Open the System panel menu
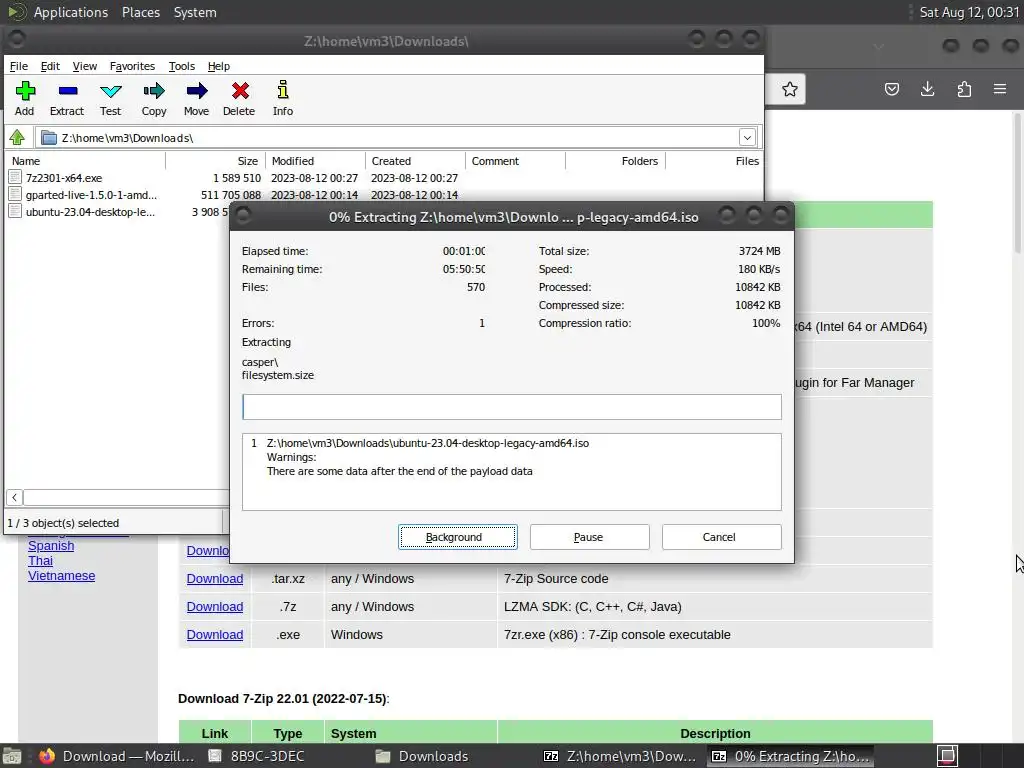The image size is (1024, 768). [195, 12]
